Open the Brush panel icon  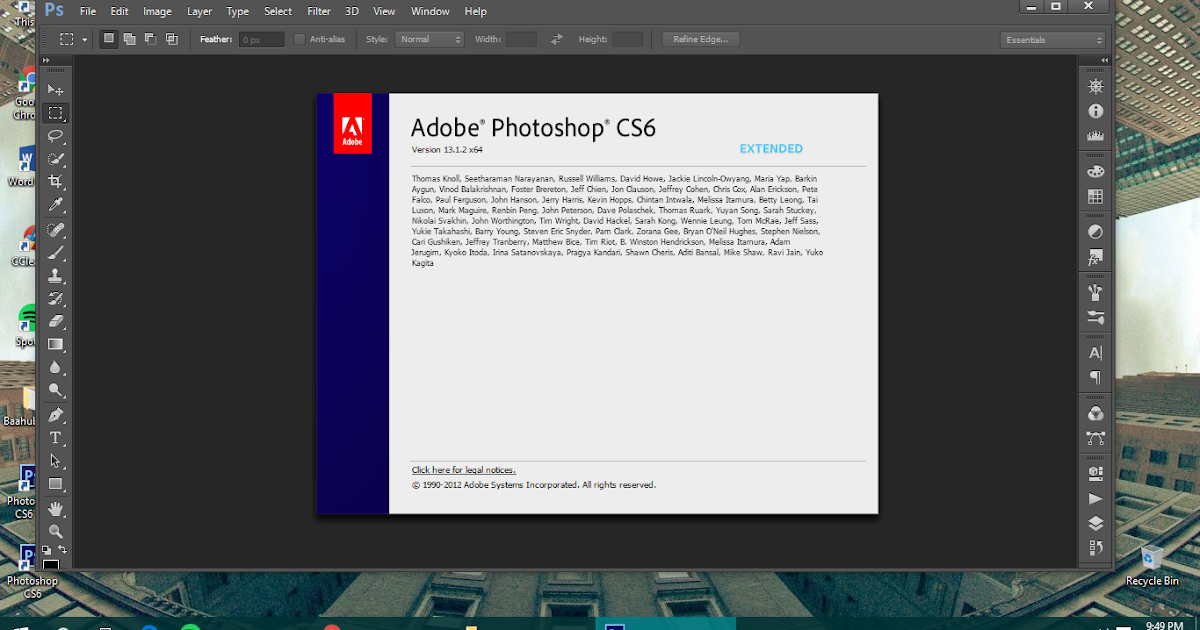pyautogui.click(x=1095, y=293)
